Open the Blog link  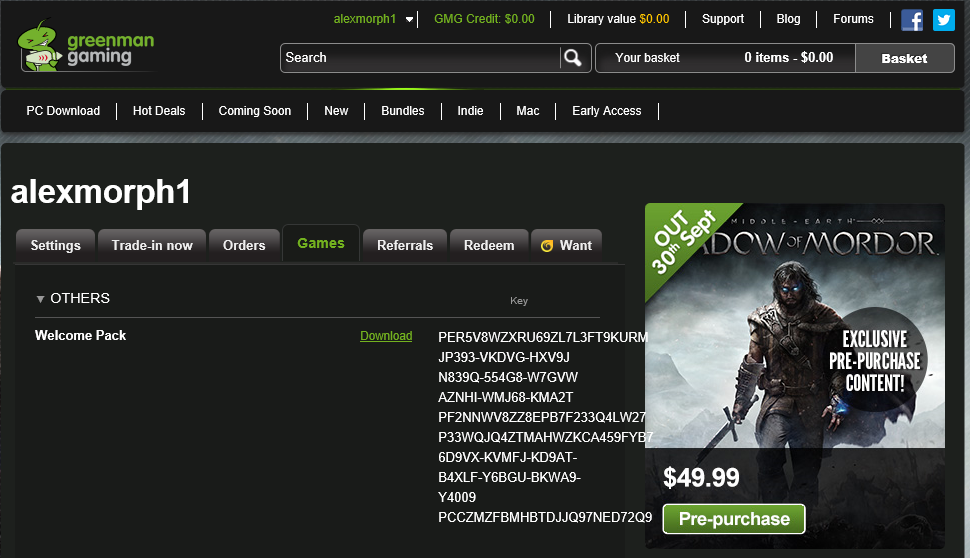788,19
